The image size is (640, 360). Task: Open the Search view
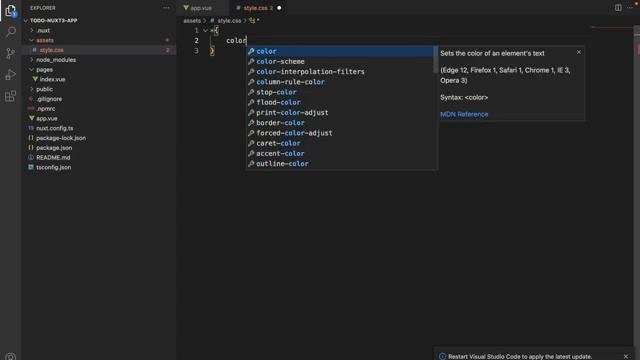tap(11, 31)
